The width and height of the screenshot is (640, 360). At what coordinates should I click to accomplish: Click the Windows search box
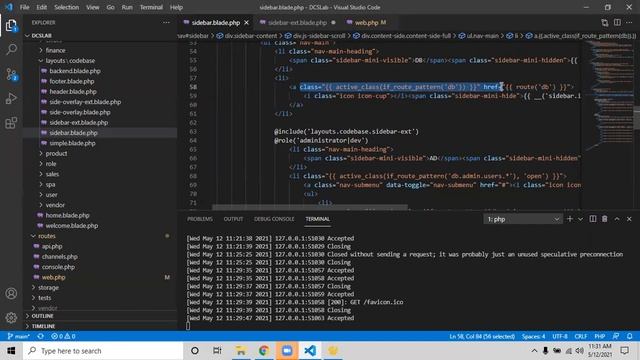pyautogui.click(x=103, y=351)
